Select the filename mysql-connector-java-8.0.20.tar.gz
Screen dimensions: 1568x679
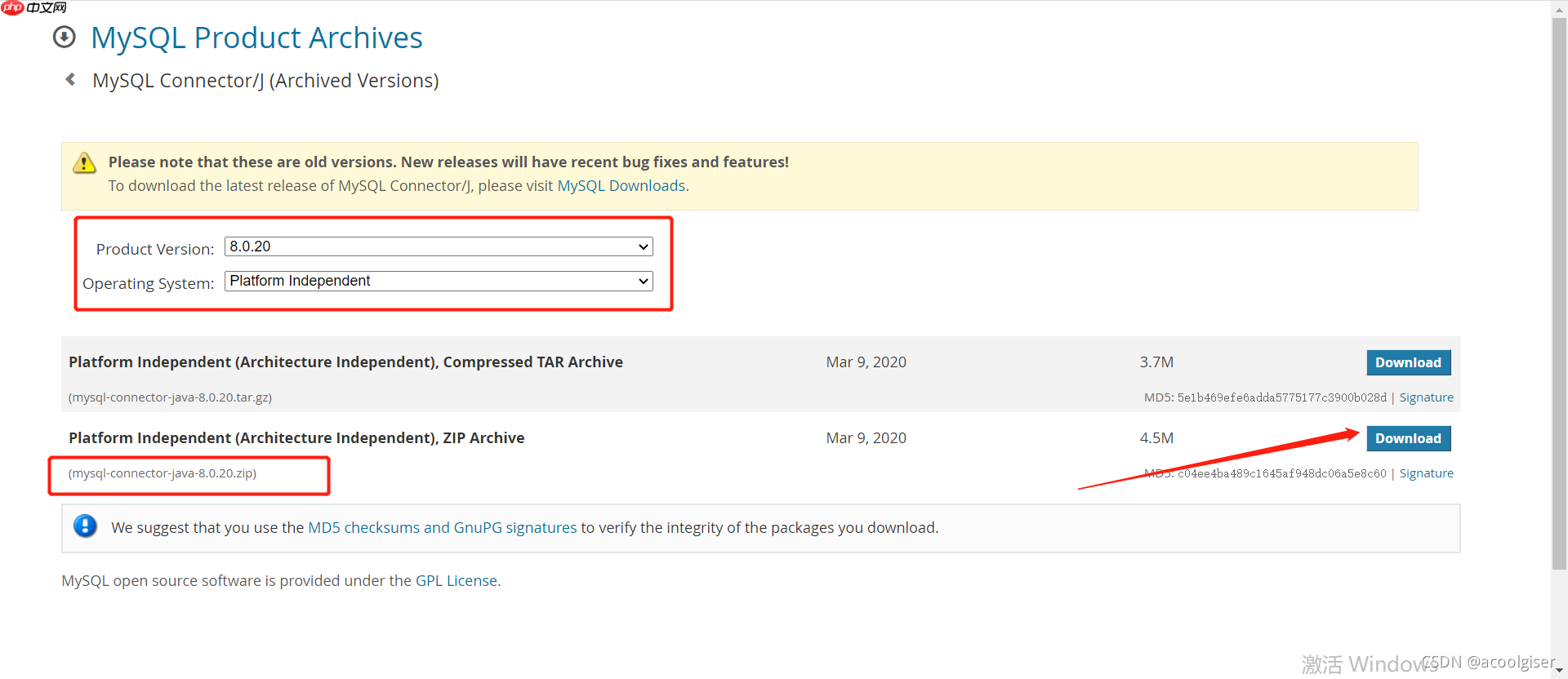tap(171, 397)
